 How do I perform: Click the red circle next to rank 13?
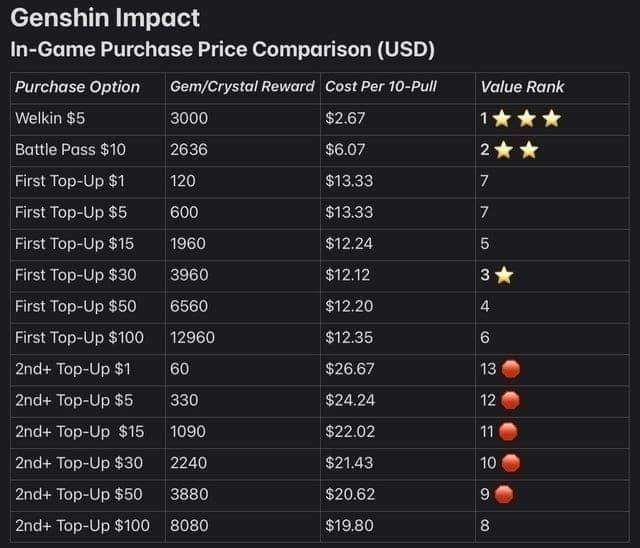(510, 369)
